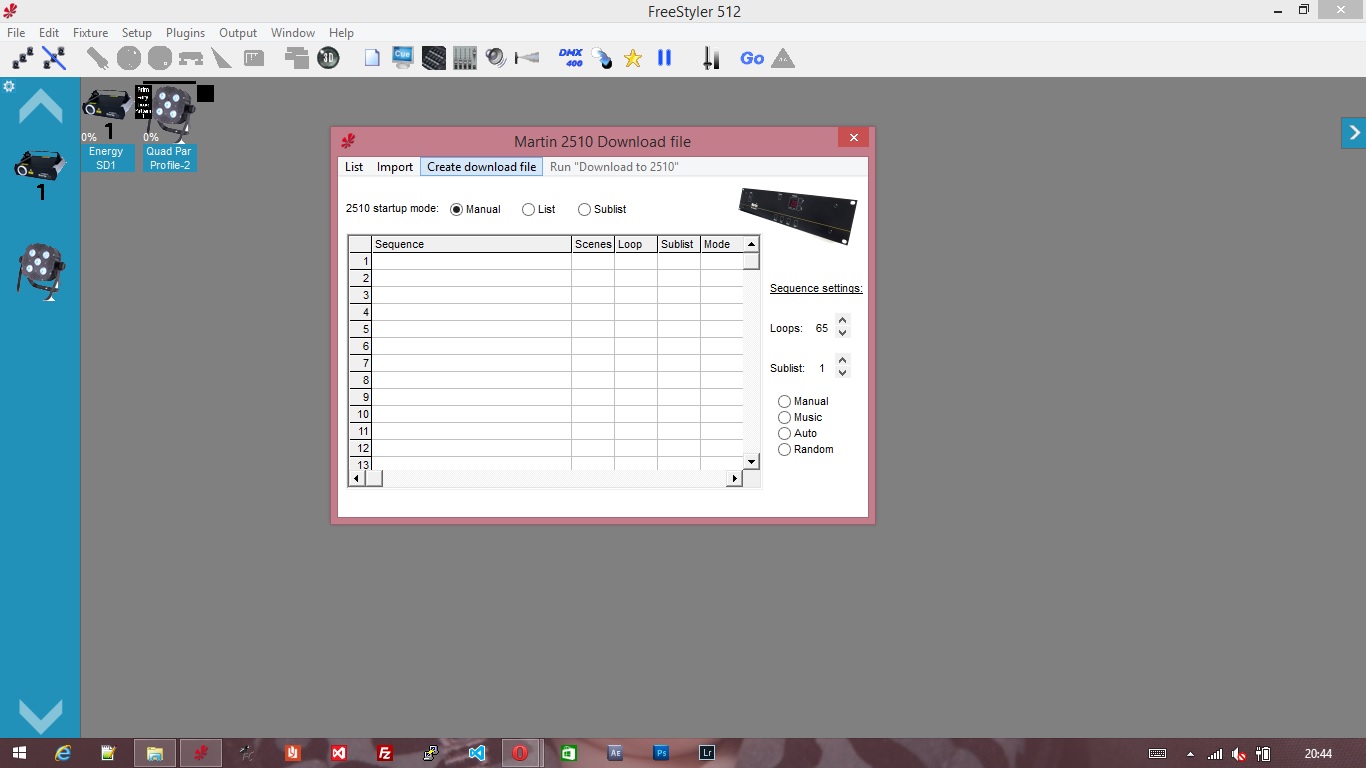The height and width of the screenshot is (768, 1366).
Task: Open the 3D visualizer toolbar icon
Action: click(x=328, y=58)
